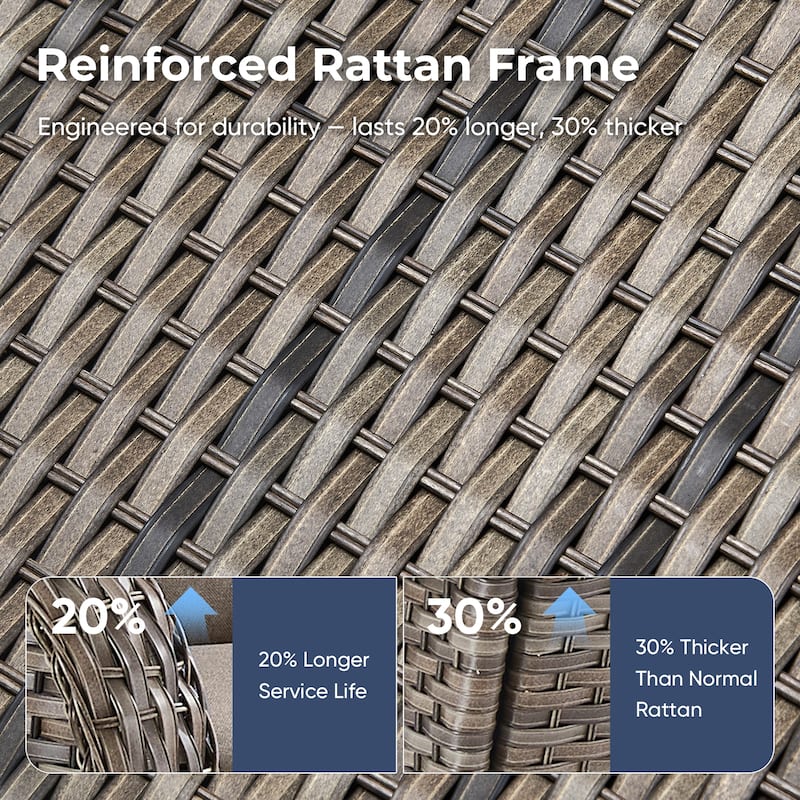The width and height of the screenshot is (800, 800).
Task: Click the large "30%" figure
Action: pyautogui.click(x=474, y=616)
